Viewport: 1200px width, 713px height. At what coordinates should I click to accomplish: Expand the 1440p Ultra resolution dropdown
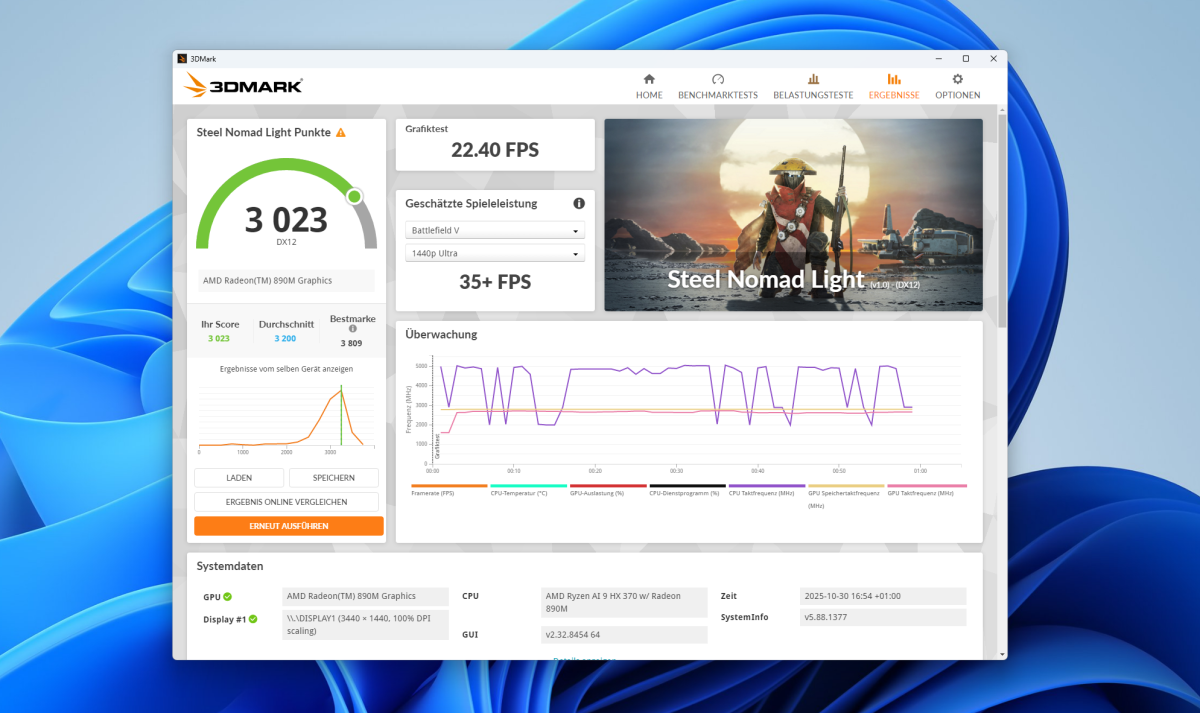coord(494,254)
